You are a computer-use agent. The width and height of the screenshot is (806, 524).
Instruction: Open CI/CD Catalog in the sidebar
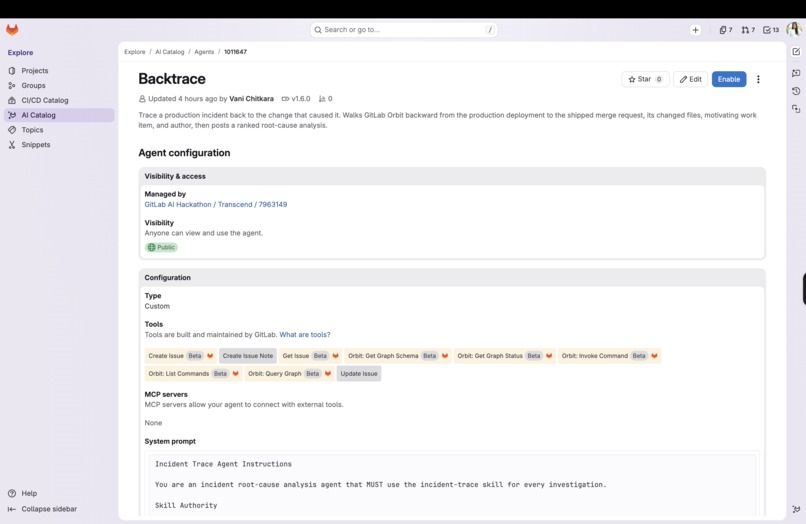coord(59,100)
